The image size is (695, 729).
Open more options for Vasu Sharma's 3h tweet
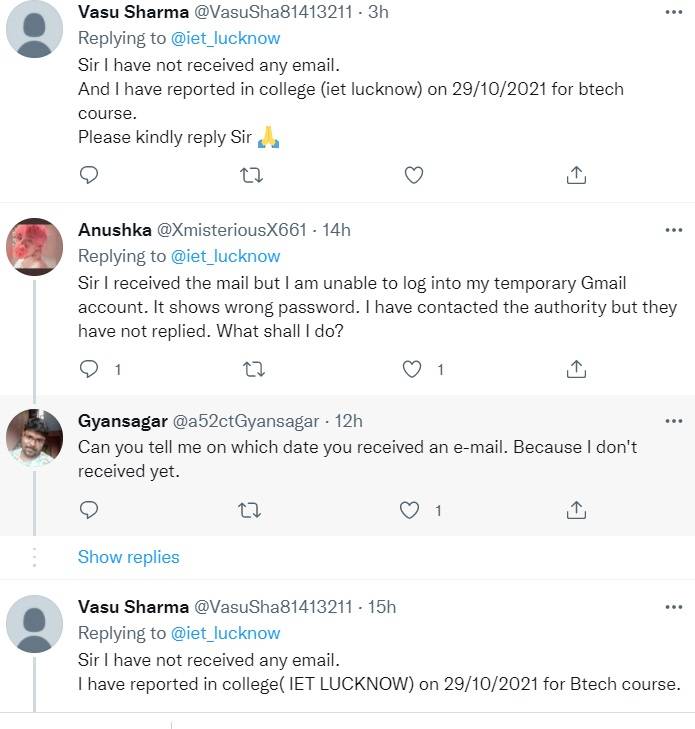tap(673, 13)
